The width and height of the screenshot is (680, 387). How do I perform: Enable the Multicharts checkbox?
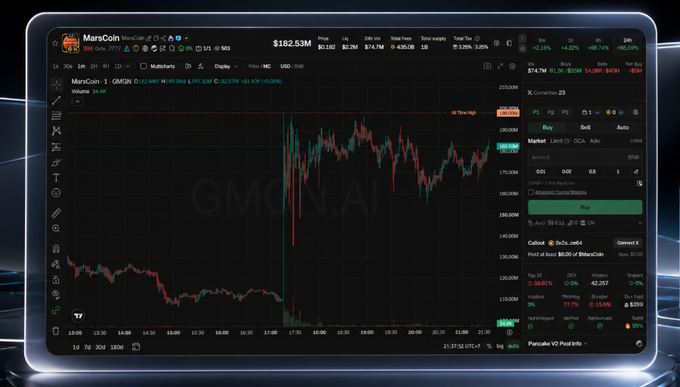tap(144, 66)
